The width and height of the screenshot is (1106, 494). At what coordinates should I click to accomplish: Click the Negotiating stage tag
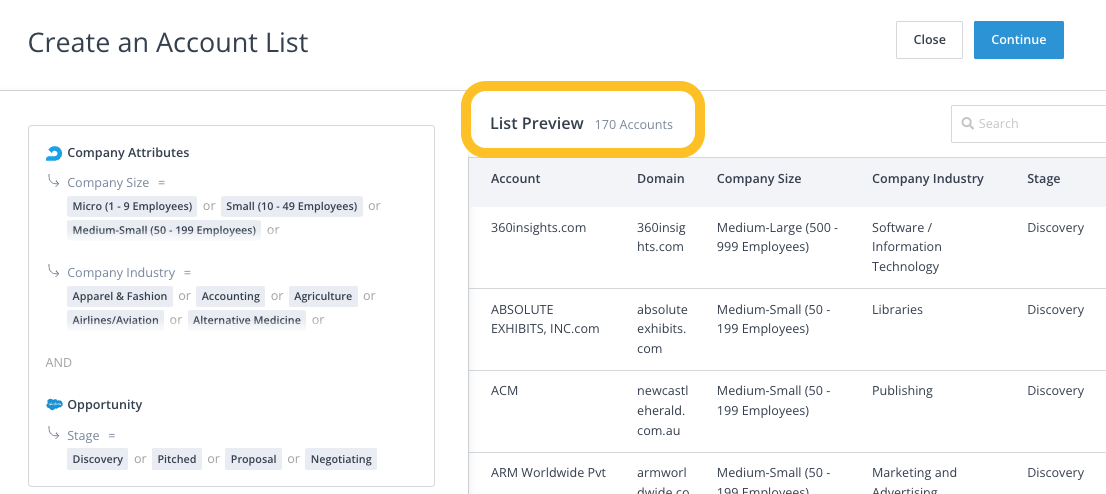click(341, 460)
